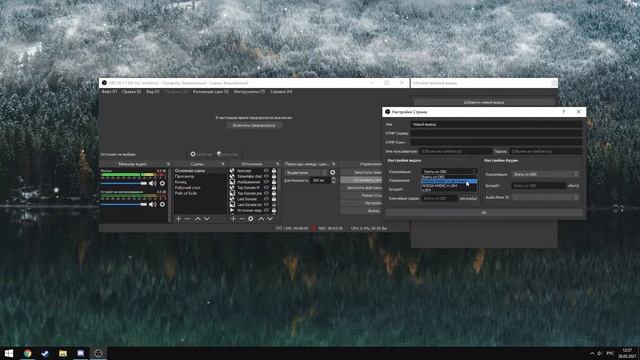The image size is (640, 360).
Task: Open Файл menu in OBS
Action: [x=109, y=92]
